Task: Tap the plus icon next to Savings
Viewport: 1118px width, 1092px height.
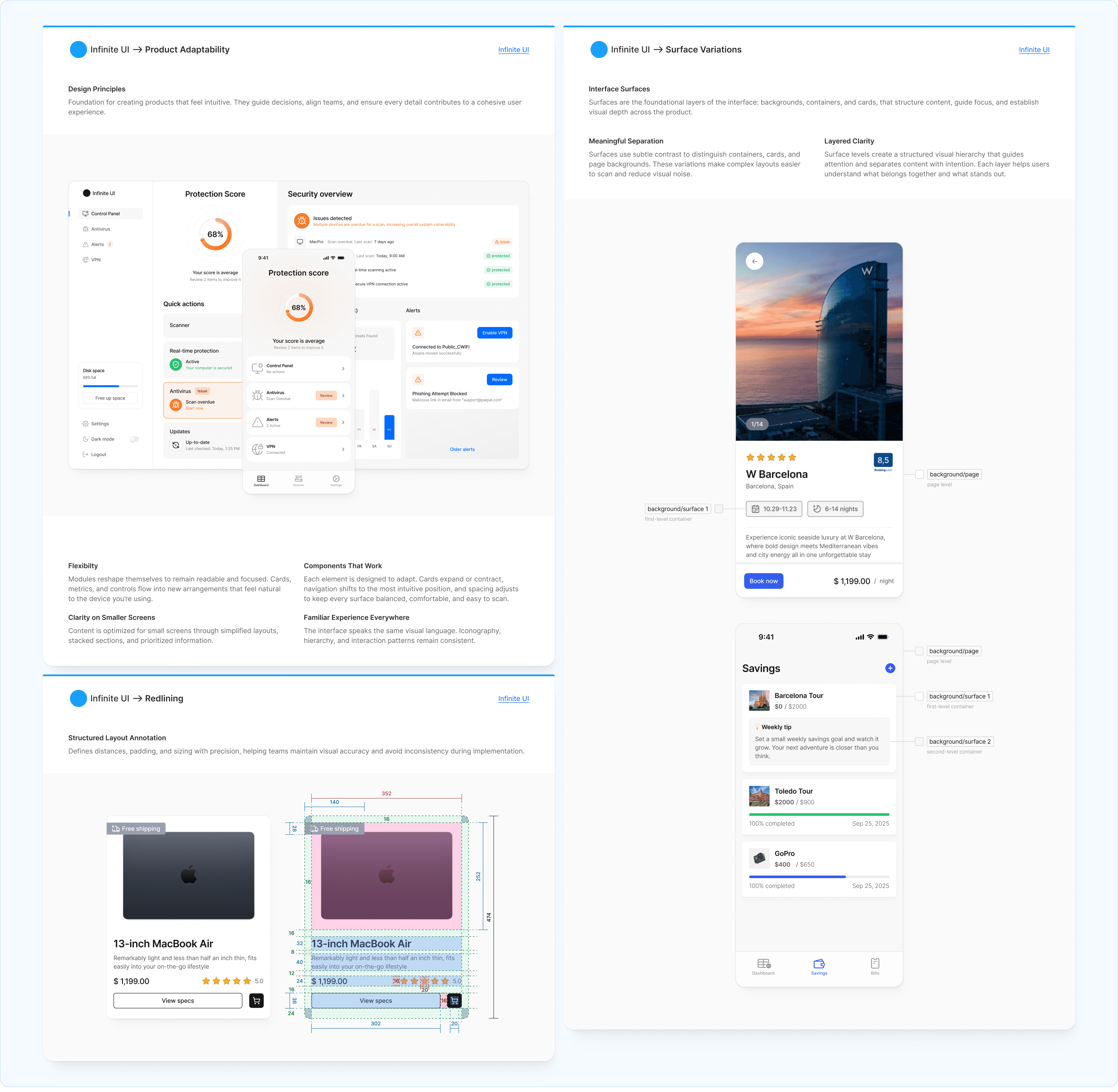Action: 890,668
